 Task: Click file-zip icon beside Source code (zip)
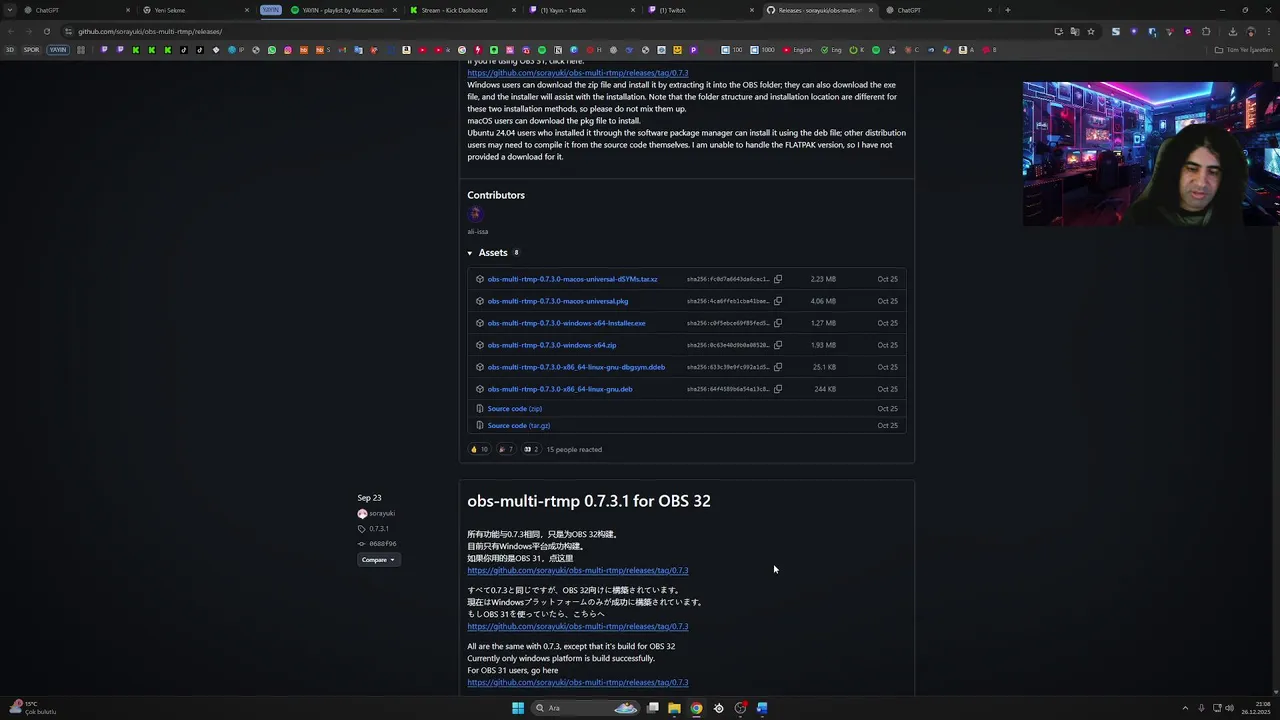coord(480,408)
